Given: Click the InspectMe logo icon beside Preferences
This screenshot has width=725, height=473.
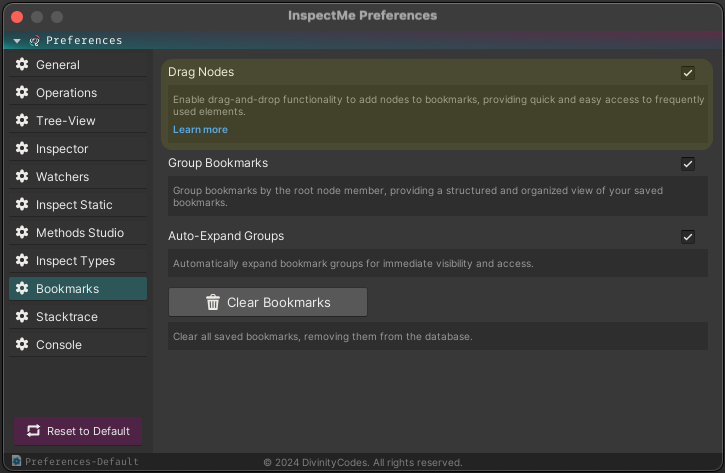Looking at the screenshot, I should coord(34,41).
